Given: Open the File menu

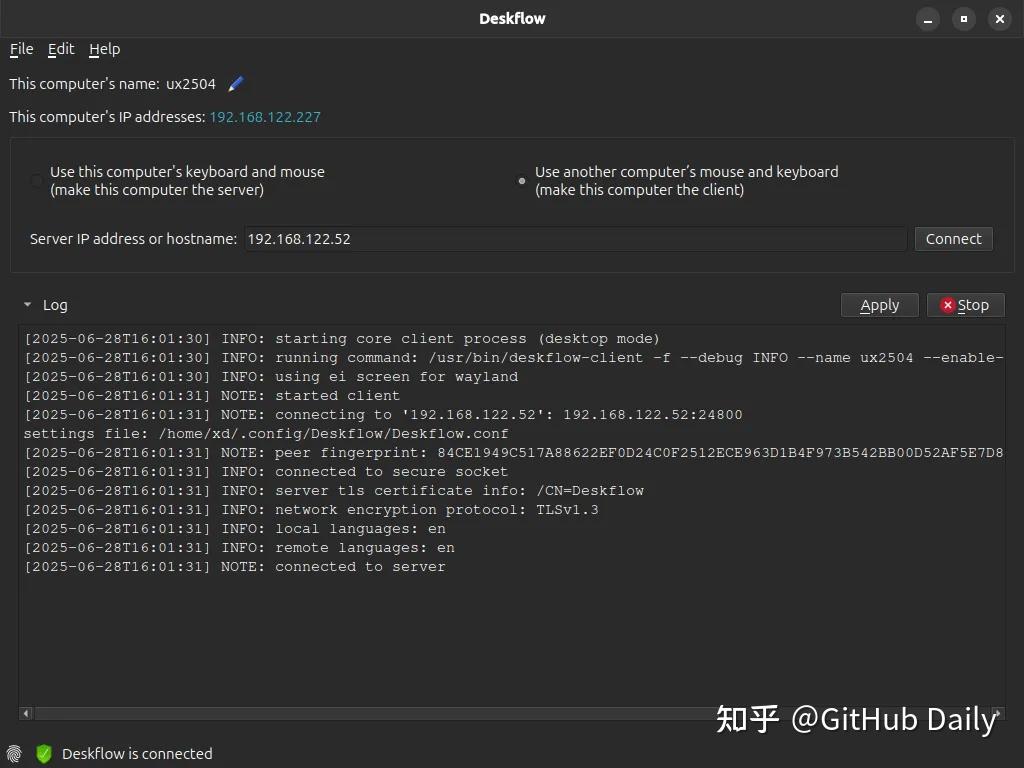Looking at the screenshot, I should click(x=21, y=49).
